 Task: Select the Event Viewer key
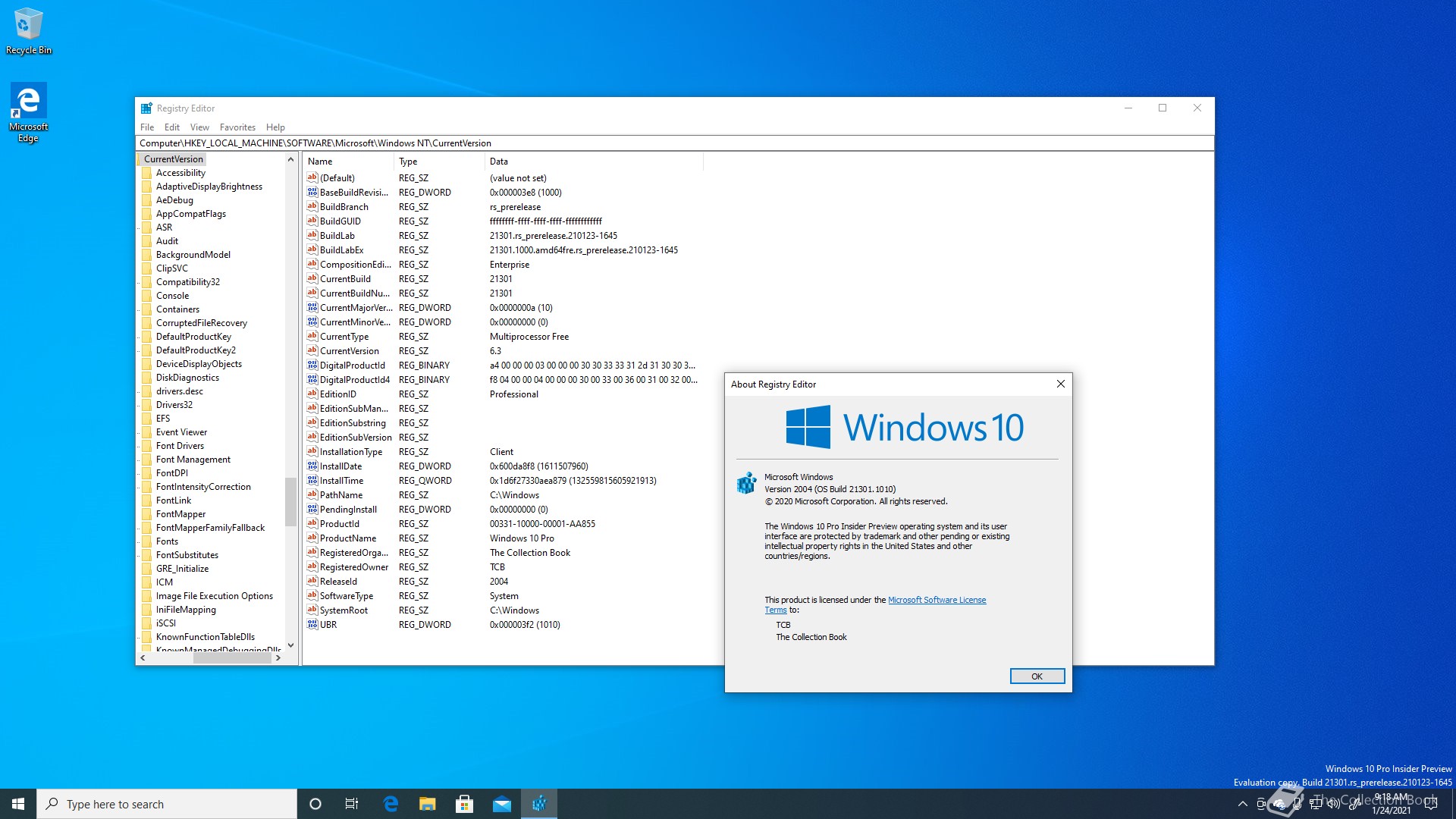181,432
